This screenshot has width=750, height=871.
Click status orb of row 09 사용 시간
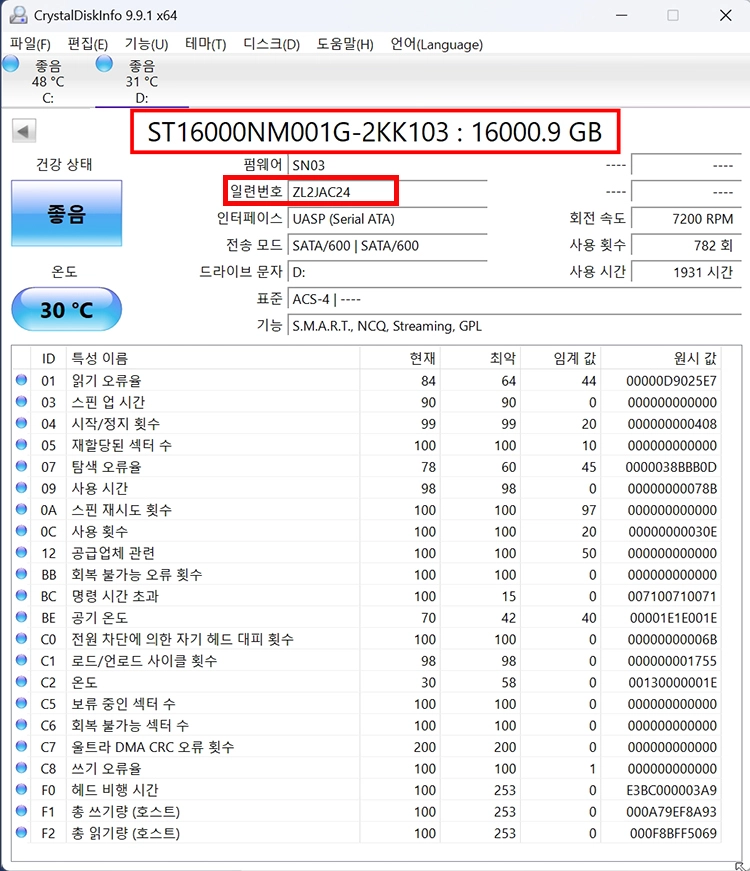[21, 488]
